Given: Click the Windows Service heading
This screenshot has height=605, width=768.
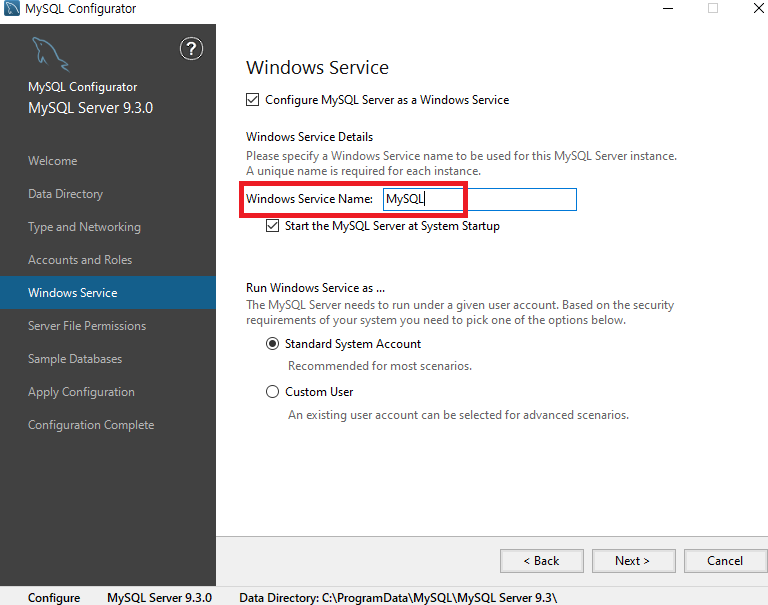Looking at the screenshot, I should tap(317, 68).
